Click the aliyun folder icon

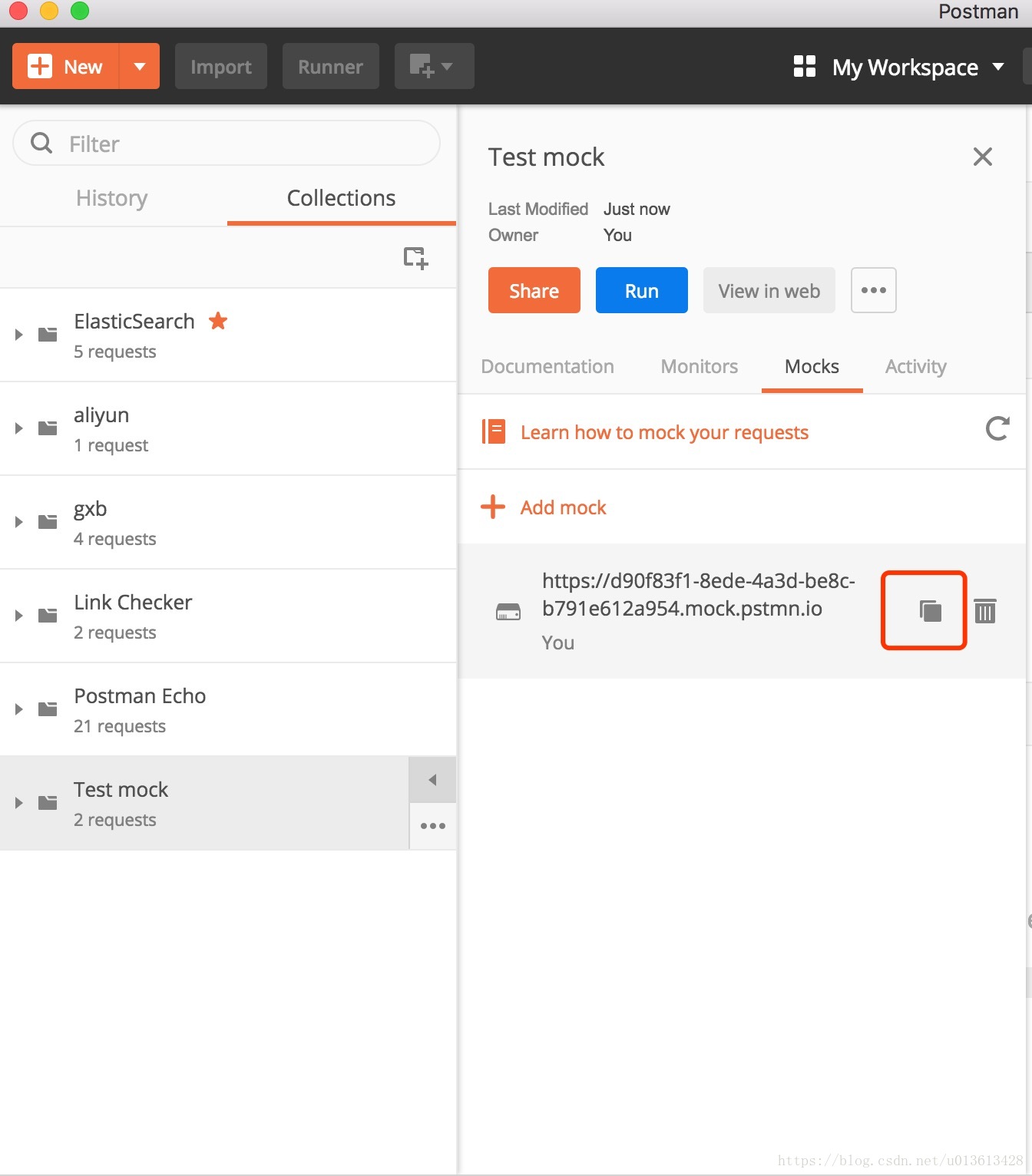pos(48,428)
